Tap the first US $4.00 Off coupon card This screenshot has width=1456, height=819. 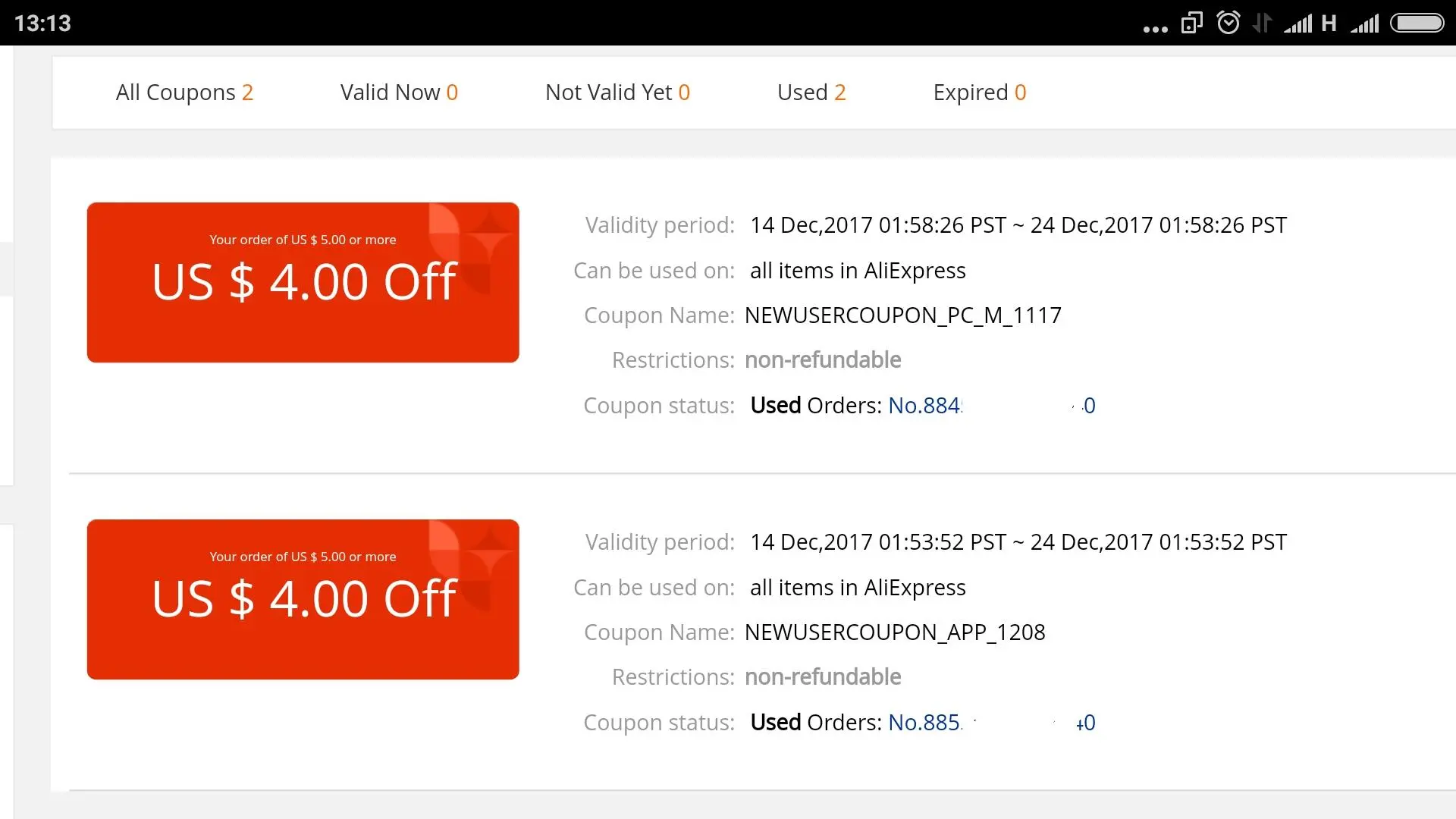[303, 282]
